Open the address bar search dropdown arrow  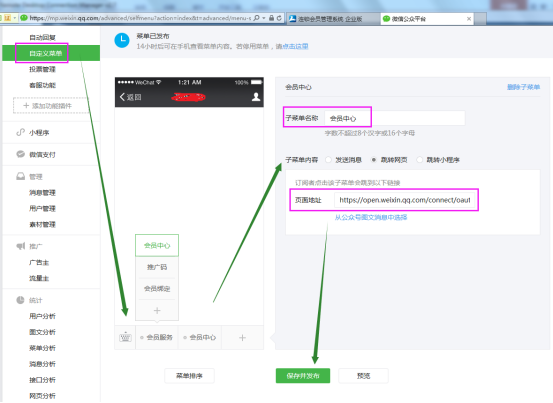(264, 18)
